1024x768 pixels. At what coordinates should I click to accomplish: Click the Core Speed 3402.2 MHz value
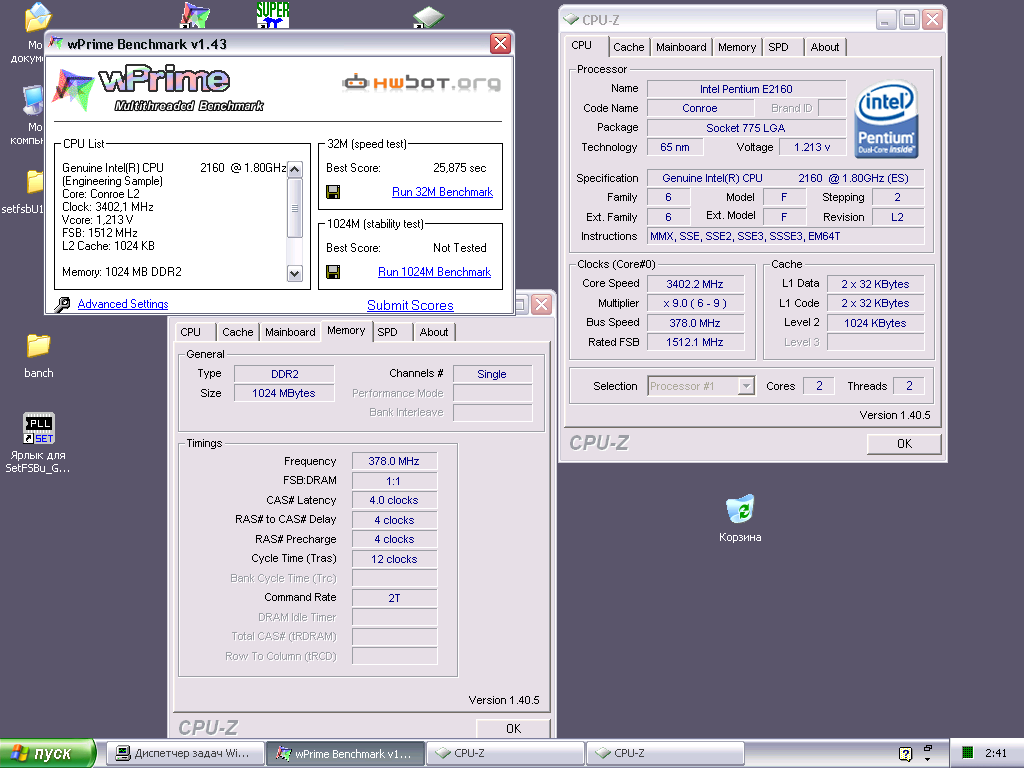(x=695, y=284)
